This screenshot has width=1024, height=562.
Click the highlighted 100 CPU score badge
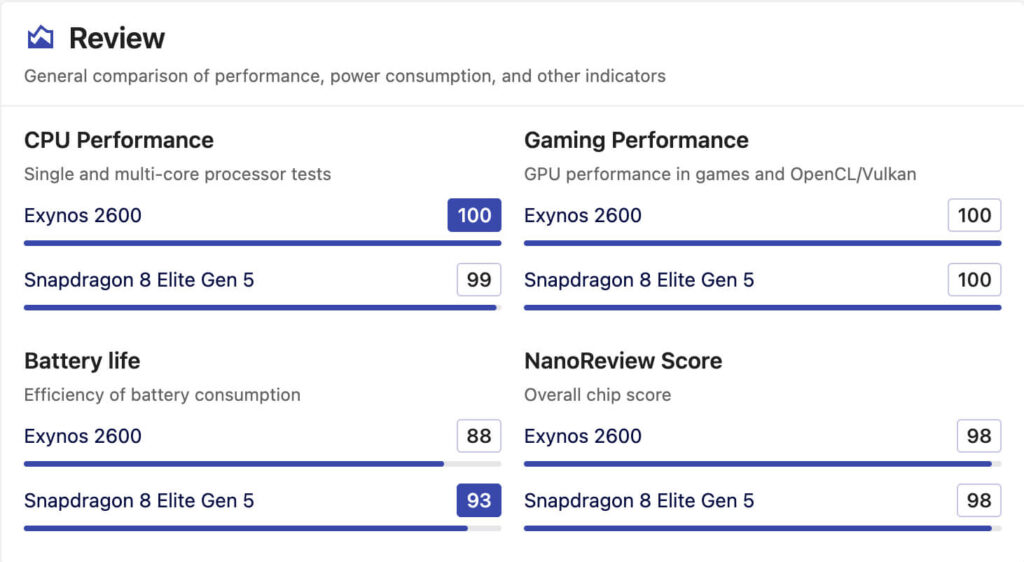(x=474, y=215)
